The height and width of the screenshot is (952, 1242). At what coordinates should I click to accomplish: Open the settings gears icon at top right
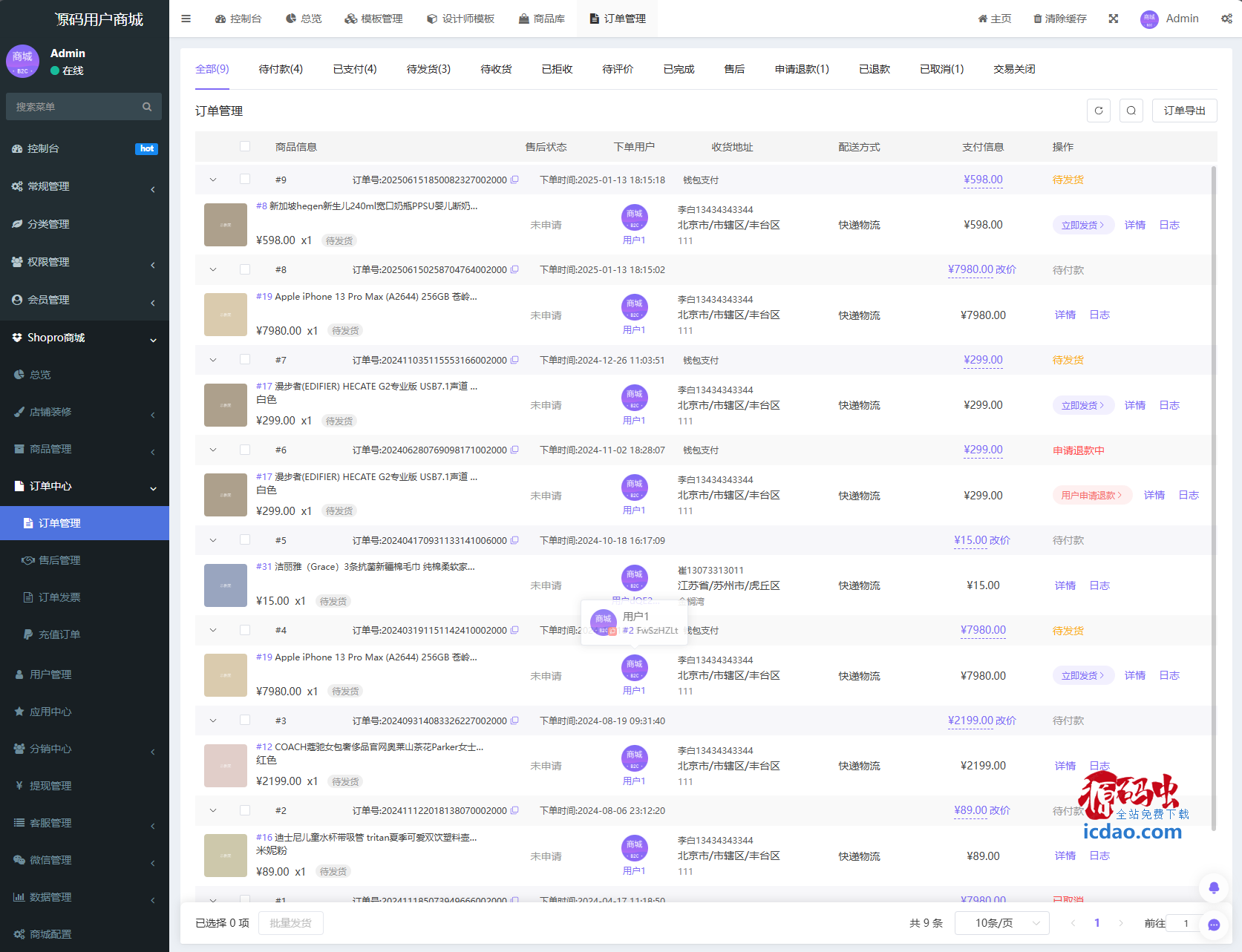[x=1226, y=19]
